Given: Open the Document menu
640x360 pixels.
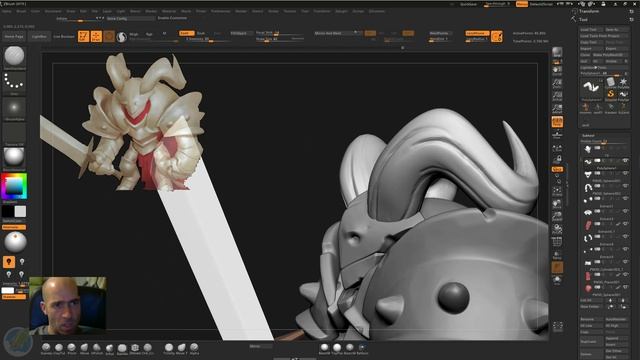Looking at the screenshot, I should pos(53,11).
